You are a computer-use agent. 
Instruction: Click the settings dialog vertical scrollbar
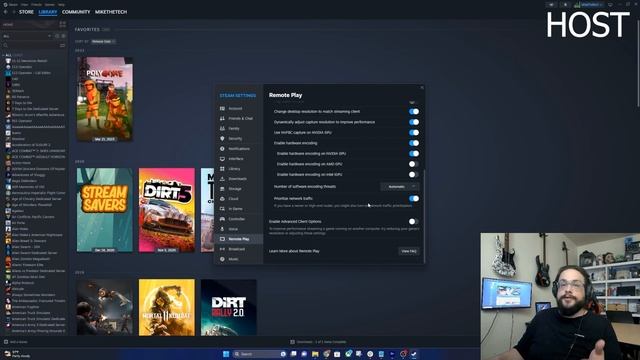pyautogui.click(x=424, y=216)
